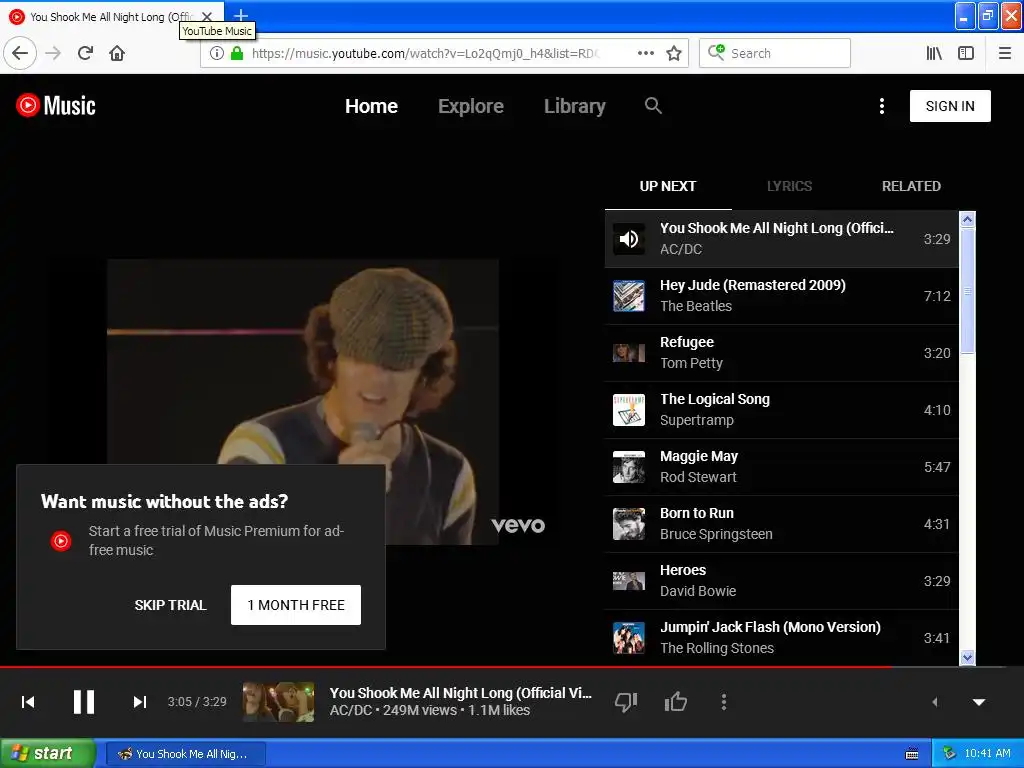The width and height of the screenshot is (1024, 768).
Task: Open the Explore section
Action: [471, 106]
